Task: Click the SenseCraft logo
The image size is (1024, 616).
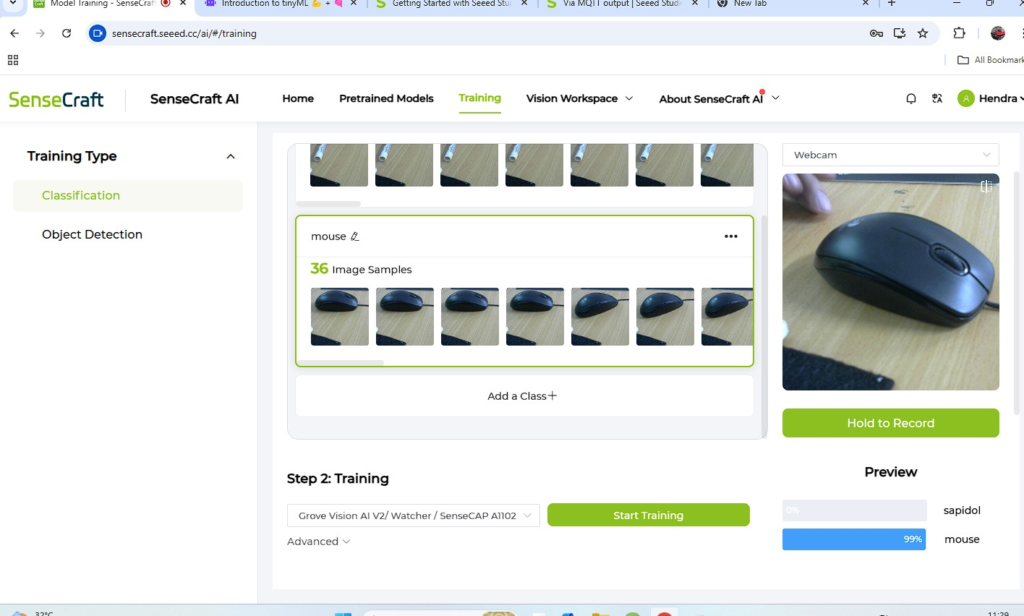Action: [x=56, y=99]
